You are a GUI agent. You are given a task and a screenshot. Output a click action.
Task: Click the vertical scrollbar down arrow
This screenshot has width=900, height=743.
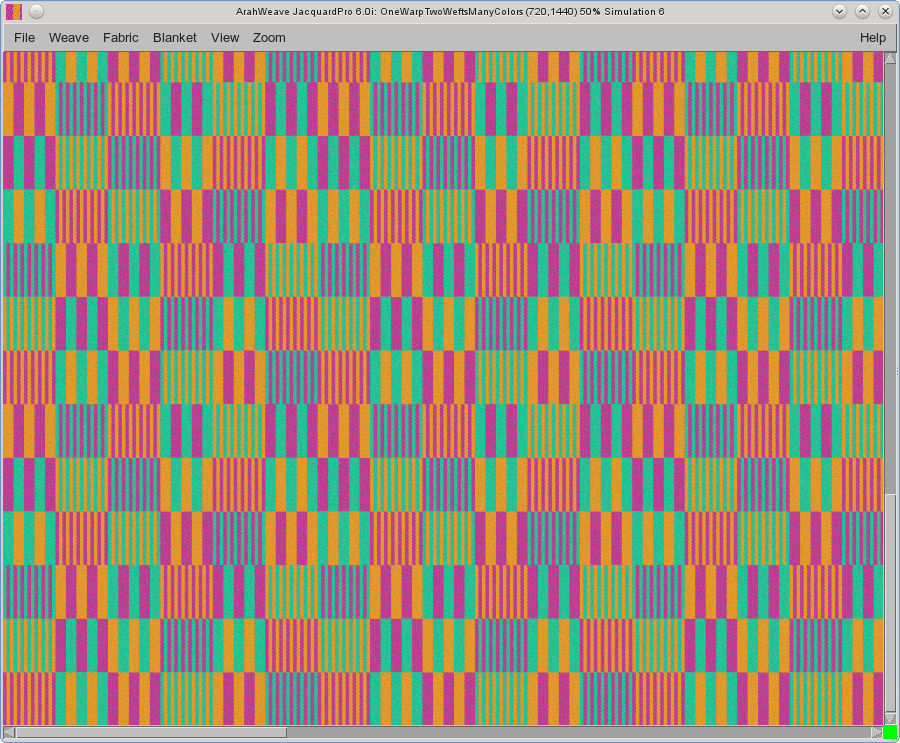(890, 718)
